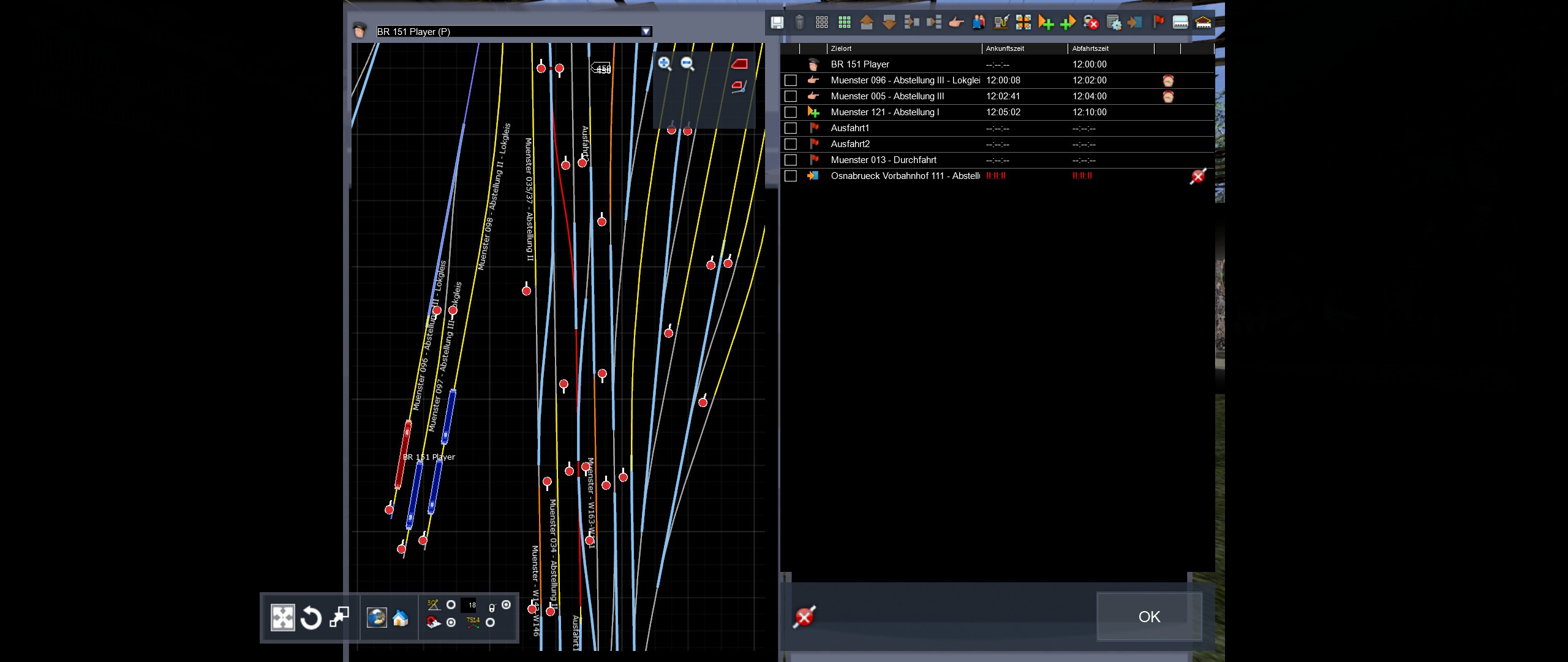Click the blue house home icon
This screenshot has width=1568, height=662.
pos(401,618)
